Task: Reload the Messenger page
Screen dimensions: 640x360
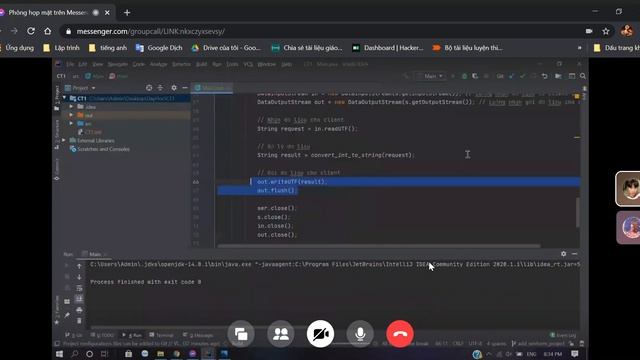Action: pos(31,31)
